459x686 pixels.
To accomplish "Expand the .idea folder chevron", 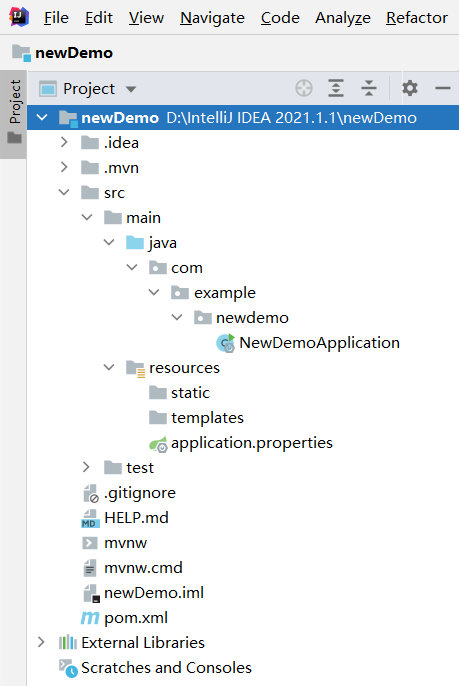I will pyautogui.click(x=64, y=142).
